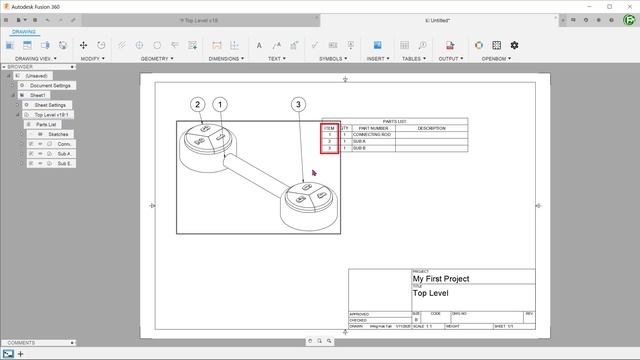Select the Create Sketch tool in Geometry
Image resolution: width=640 pixels, height=360 pixels.
(193, 45)
